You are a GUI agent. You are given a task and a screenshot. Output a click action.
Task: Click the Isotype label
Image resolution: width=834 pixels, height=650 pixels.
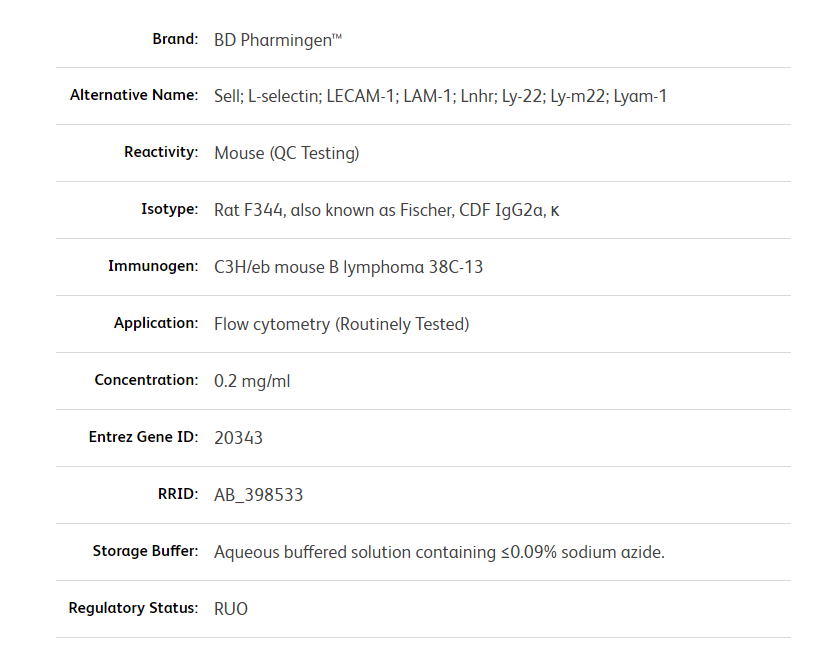pos(169,210)
